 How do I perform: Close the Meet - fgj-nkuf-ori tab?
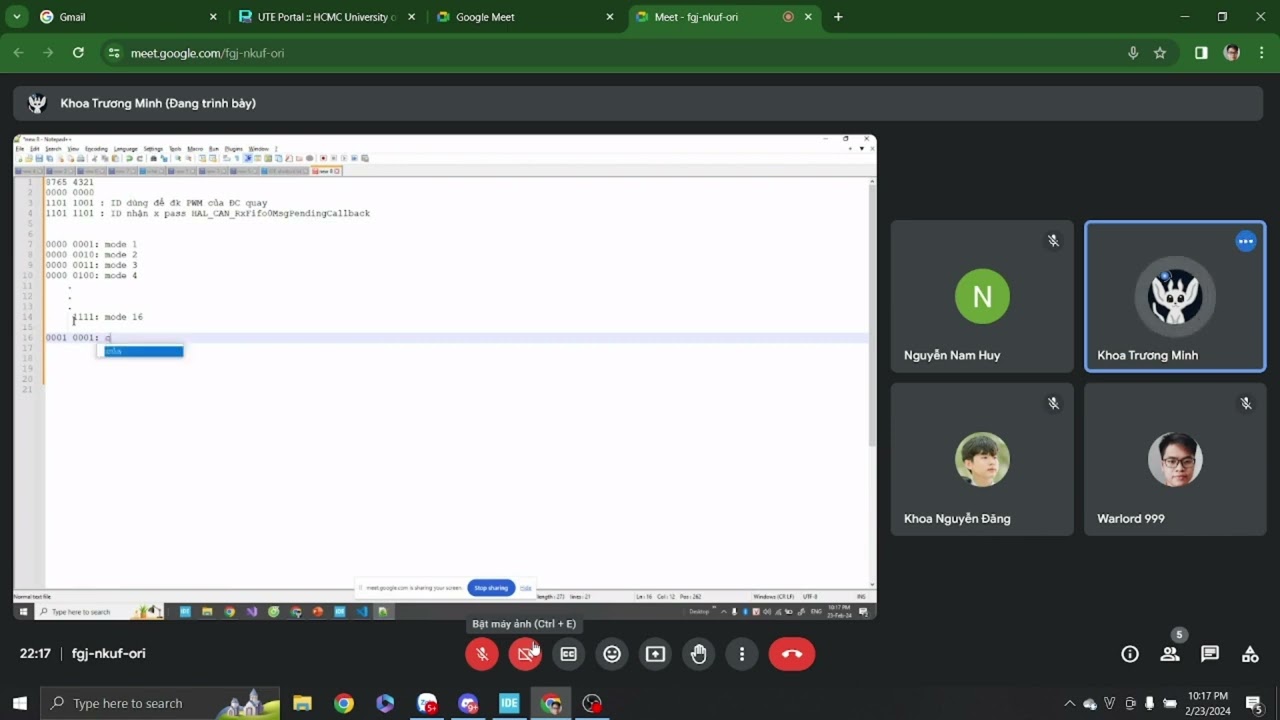click(x=808, y=17)
